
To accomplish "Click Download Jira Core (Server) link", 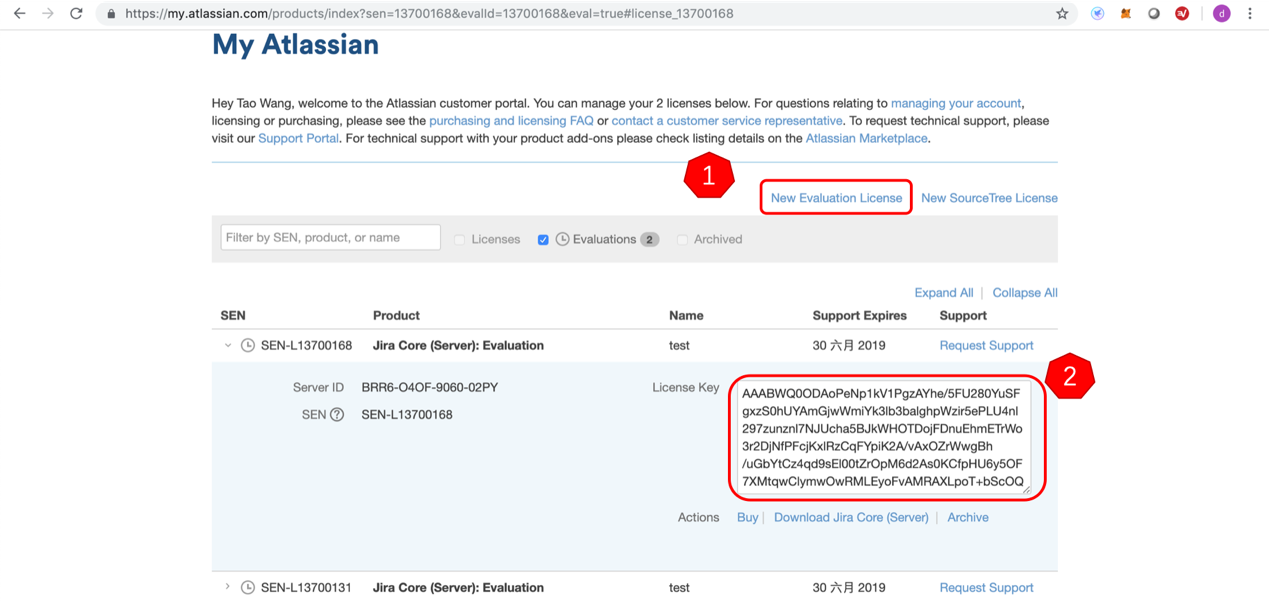I will (851, 518).
